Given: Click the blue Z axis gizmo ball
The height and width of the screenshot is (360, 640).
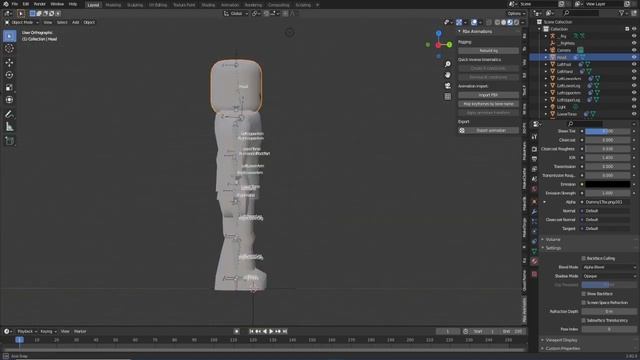Looking at the screenshot, I should 438,33.
